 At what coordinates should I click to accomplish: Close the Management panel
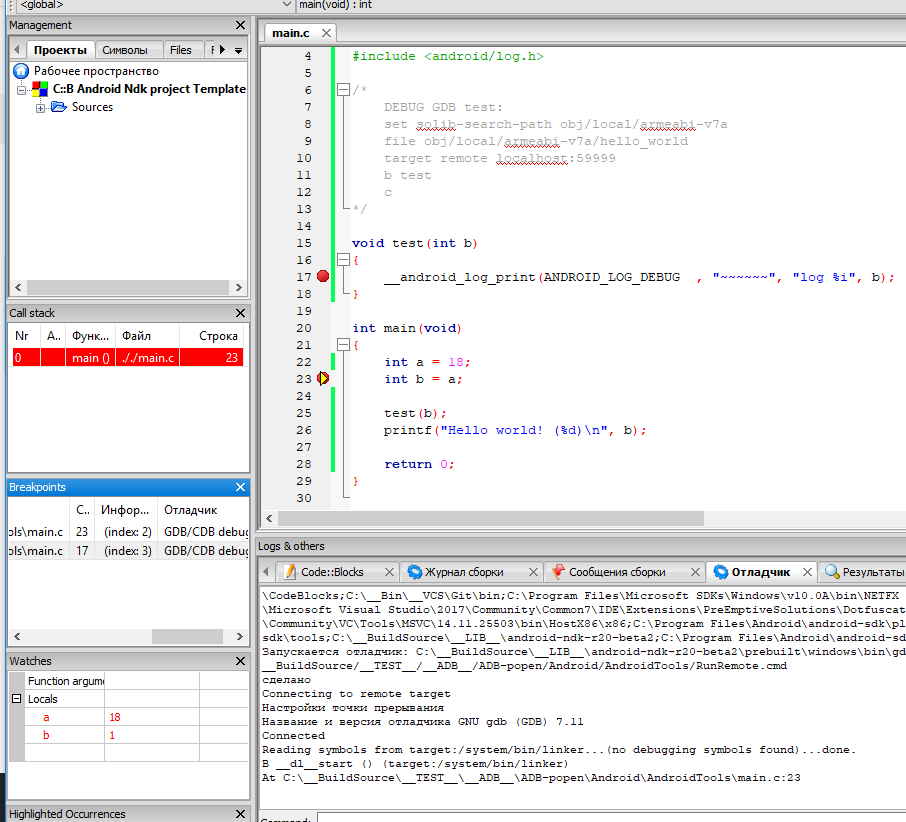[240, 25]
